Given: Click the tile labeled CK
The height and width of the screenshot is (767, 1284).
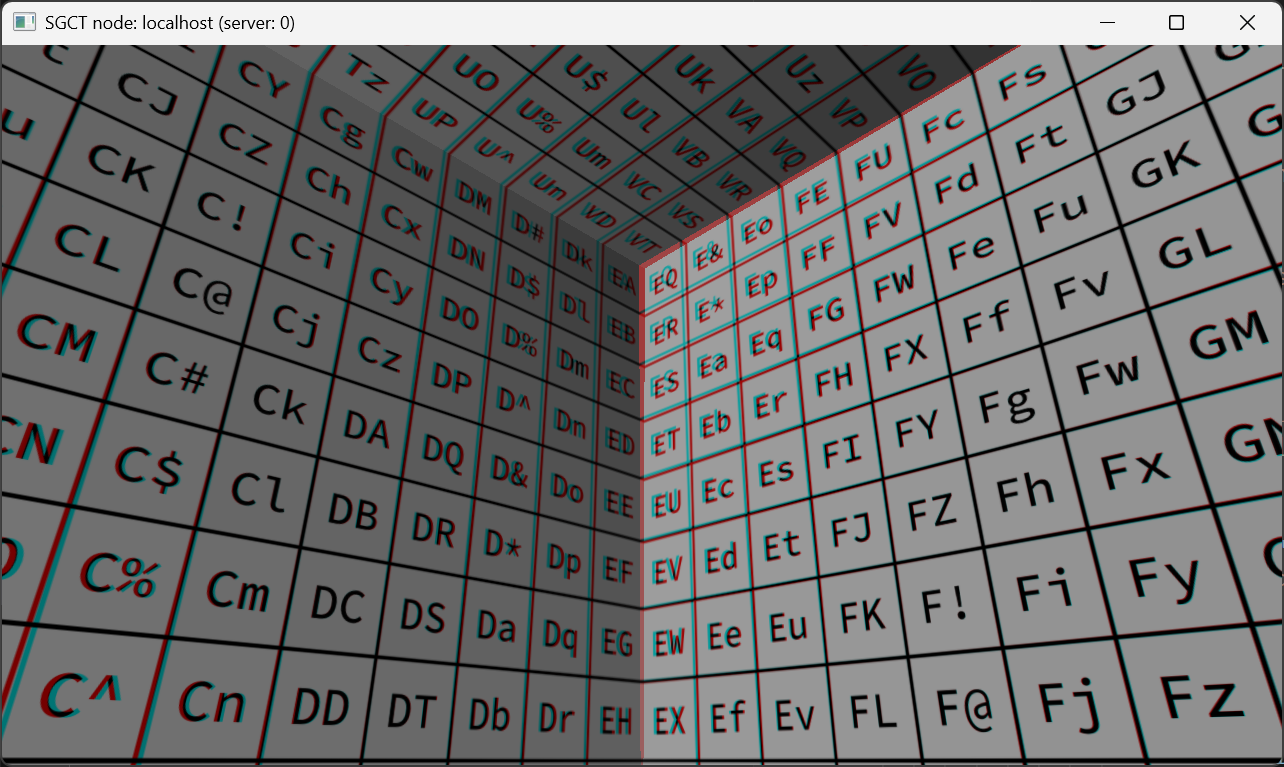Looking at the screenshot, I should coord(119,167).
